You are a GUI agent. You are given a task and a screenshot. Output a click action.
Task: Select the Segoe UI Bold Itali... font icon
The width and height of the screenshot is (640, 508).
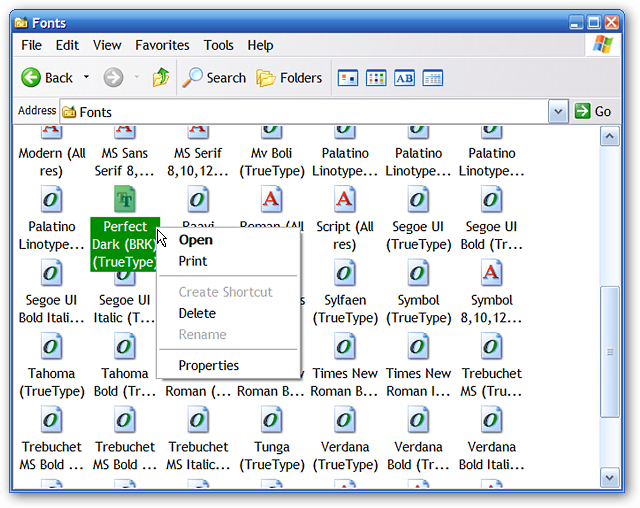pyautogui.click(x=51, y=273)
